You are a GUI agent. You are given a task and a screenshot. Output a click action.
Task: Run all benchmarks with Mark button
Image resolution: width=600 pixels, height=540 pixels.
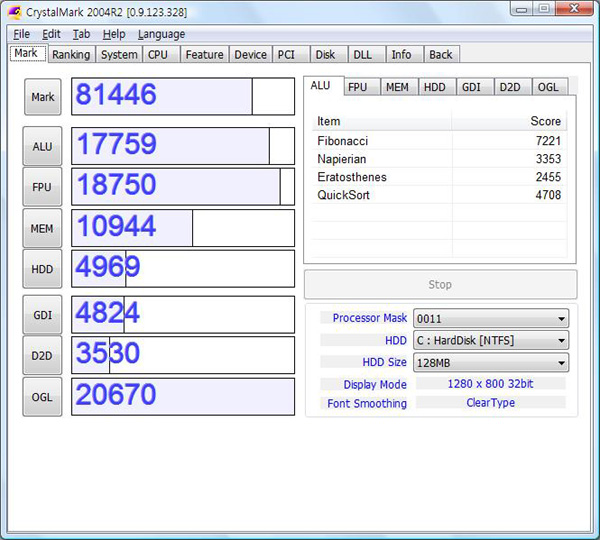pos(42,97)
